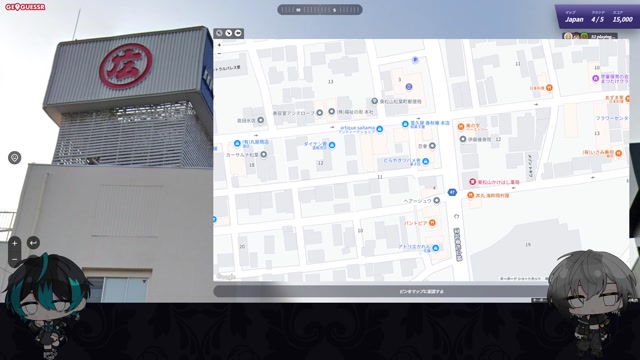Click the compass heading bar

pyautogui.click(x=320, y=9)
